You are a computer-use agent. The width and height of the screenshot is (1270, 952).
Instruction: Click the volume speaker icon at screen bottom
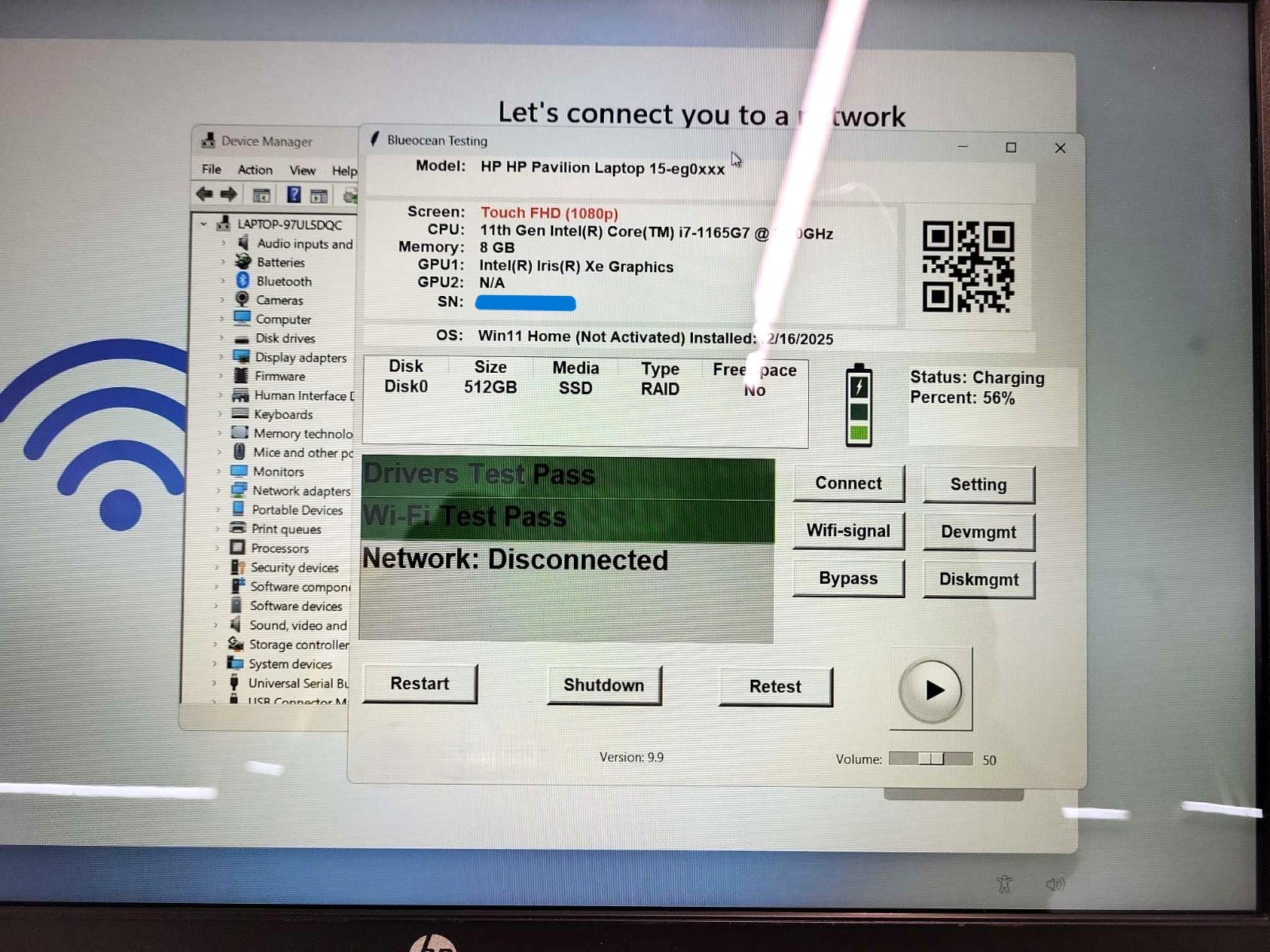1055,884
